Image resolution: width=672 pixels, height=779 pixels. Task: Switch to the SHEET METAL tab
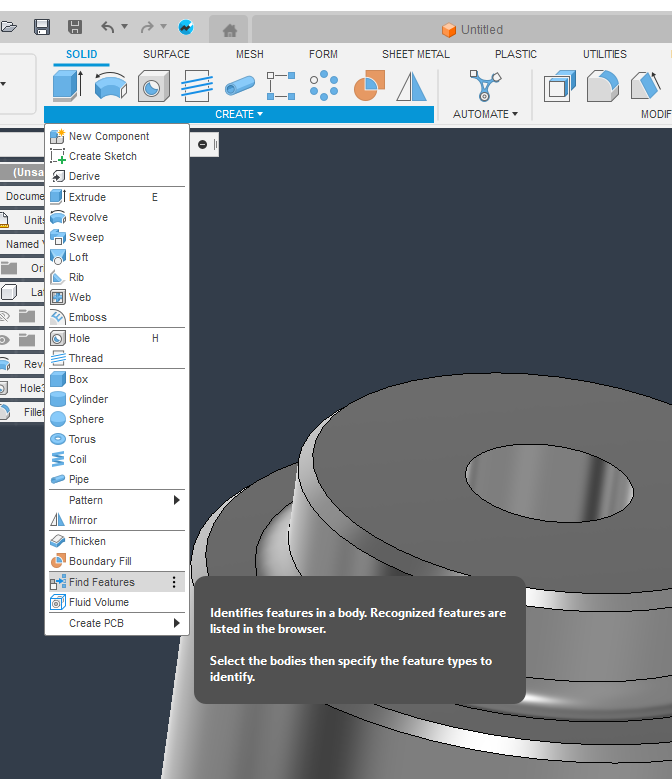click(x=416, y=54)
